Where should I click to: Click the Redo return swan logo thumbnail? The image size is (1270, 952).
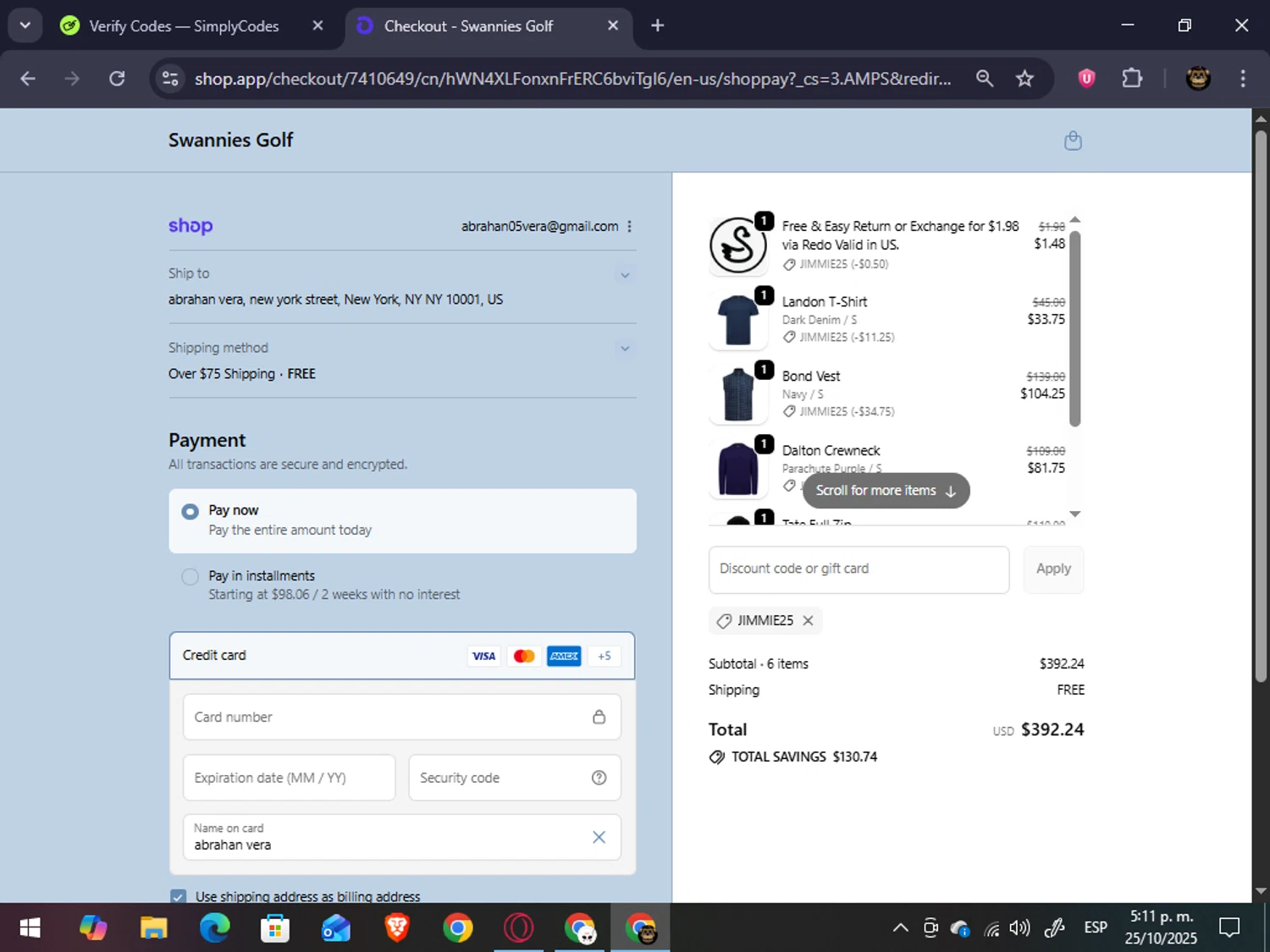click(x=737, y=245)
